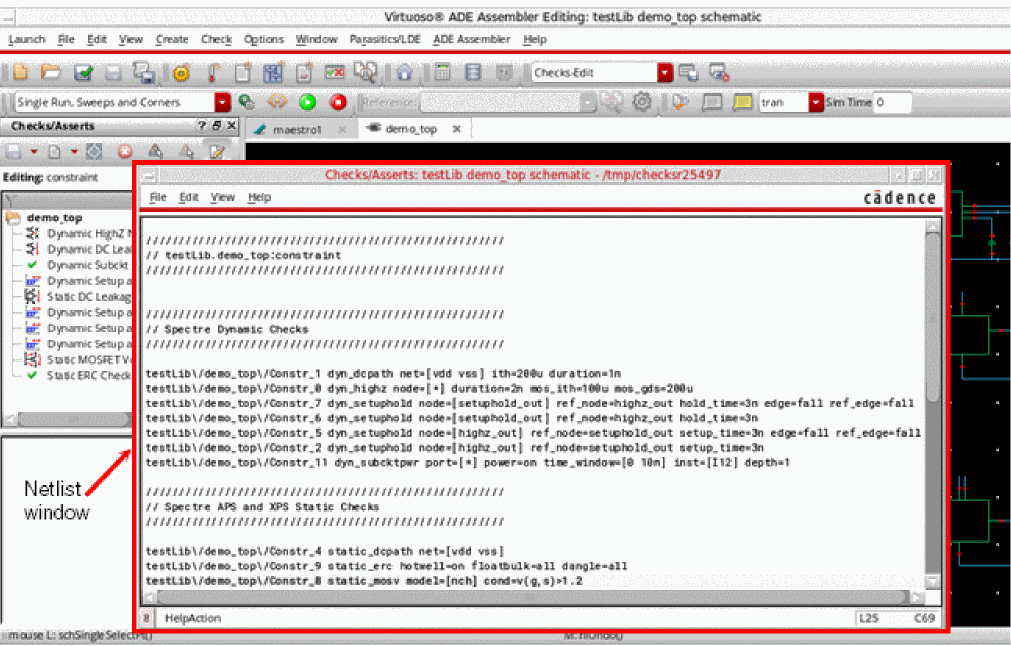Click the red Stop Simulation button
Screen dimensions: 1011x646
[x=338, y=102]
